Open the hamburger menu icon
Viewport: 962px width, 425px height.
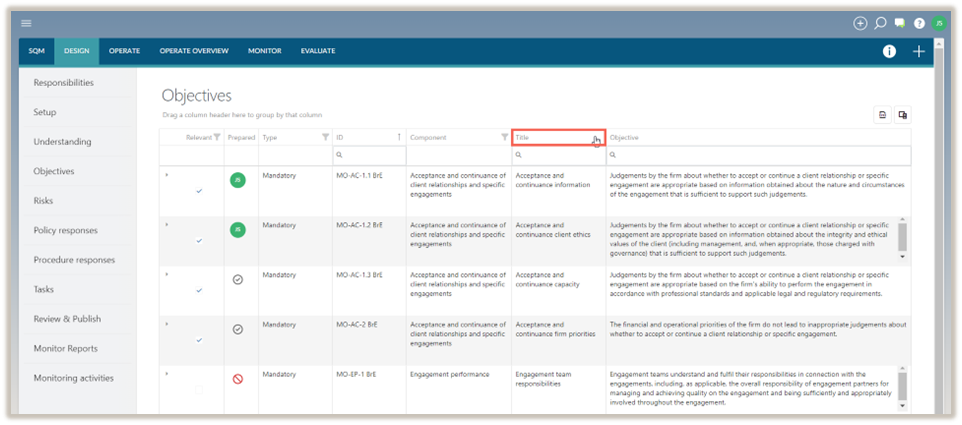26,23
